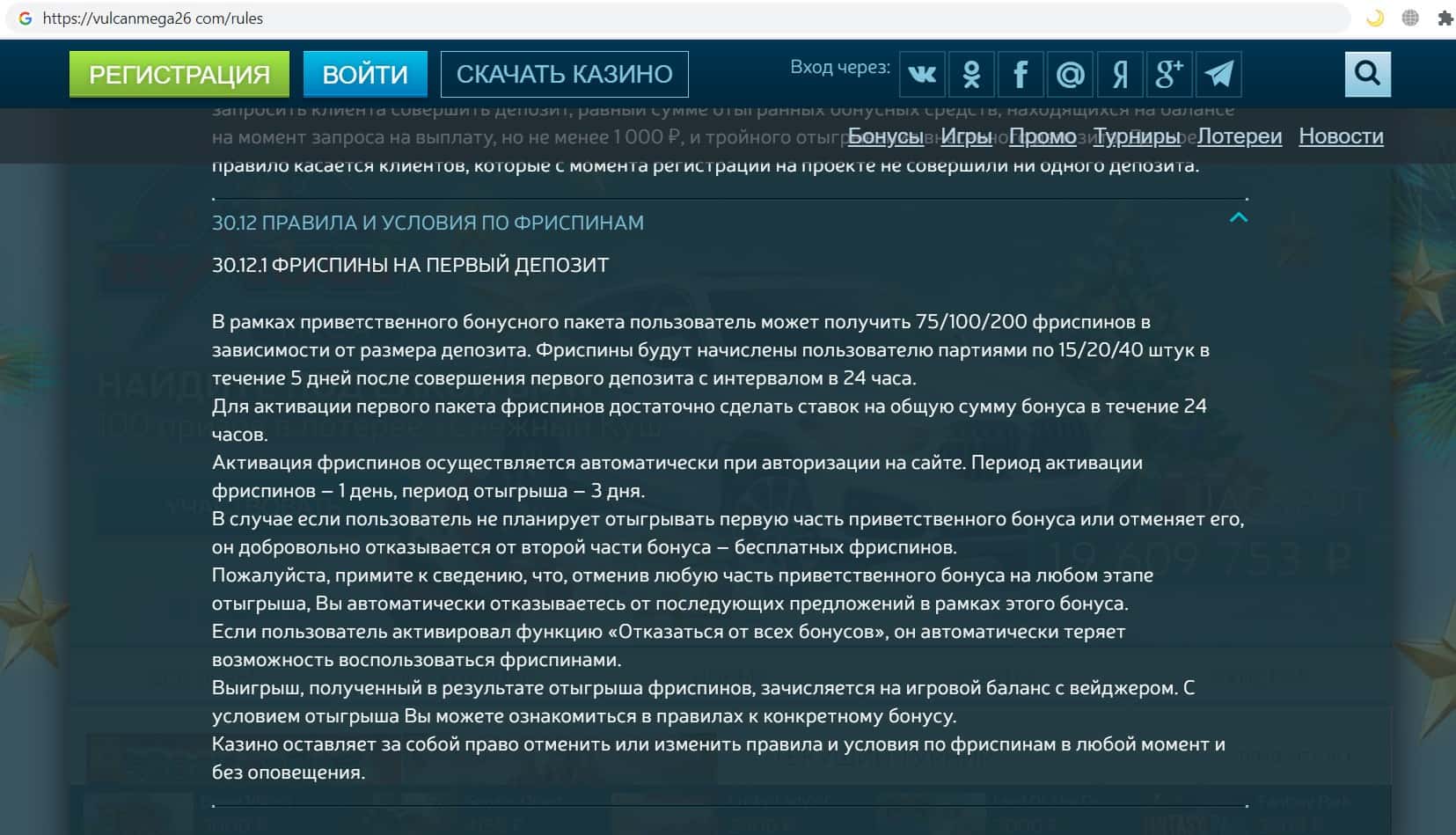This screenshot has width=1456, height=835.
Task: Open the browser extensions puzzle icon
Action: [x=1445, y=18]
